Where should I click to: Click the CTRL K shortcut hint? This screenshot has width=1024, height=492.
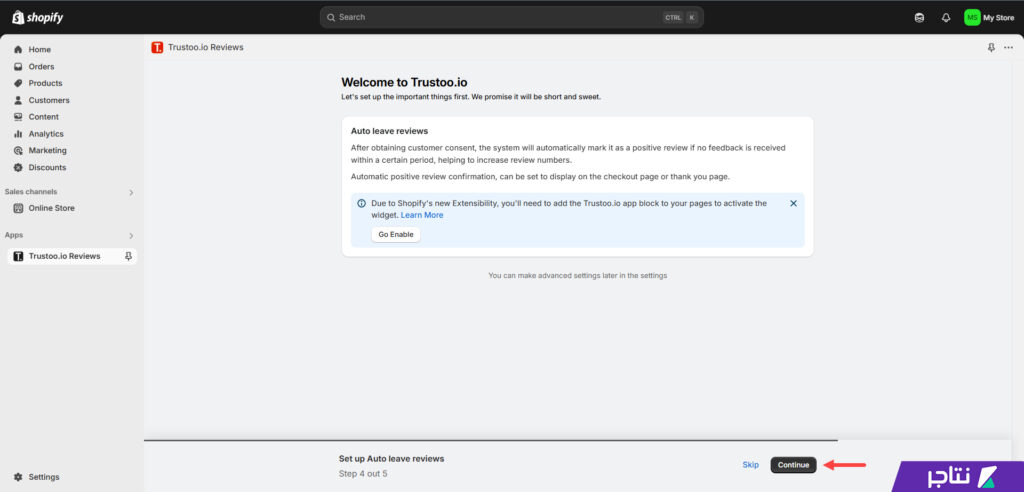680,18
